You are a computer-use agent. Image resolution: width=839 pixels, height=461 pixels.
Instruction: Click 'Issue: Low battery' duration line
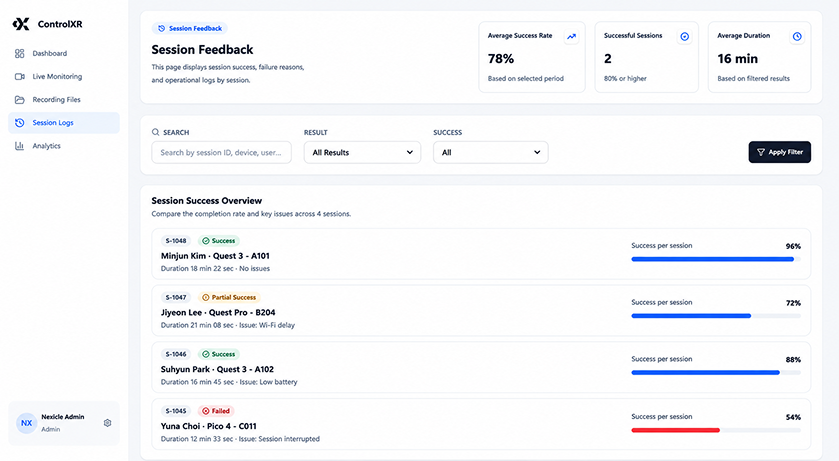click(x=229, y=382)
